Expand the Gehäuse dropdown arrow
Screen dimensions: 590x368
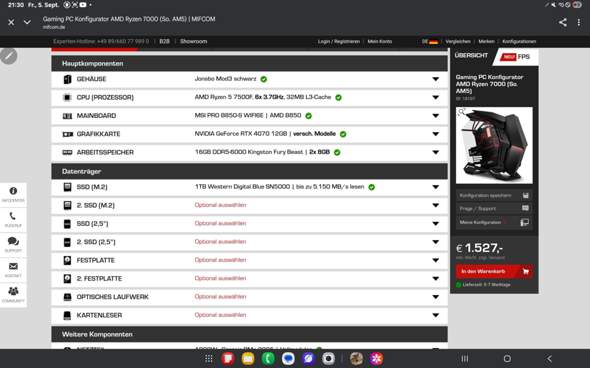point(435,79)
